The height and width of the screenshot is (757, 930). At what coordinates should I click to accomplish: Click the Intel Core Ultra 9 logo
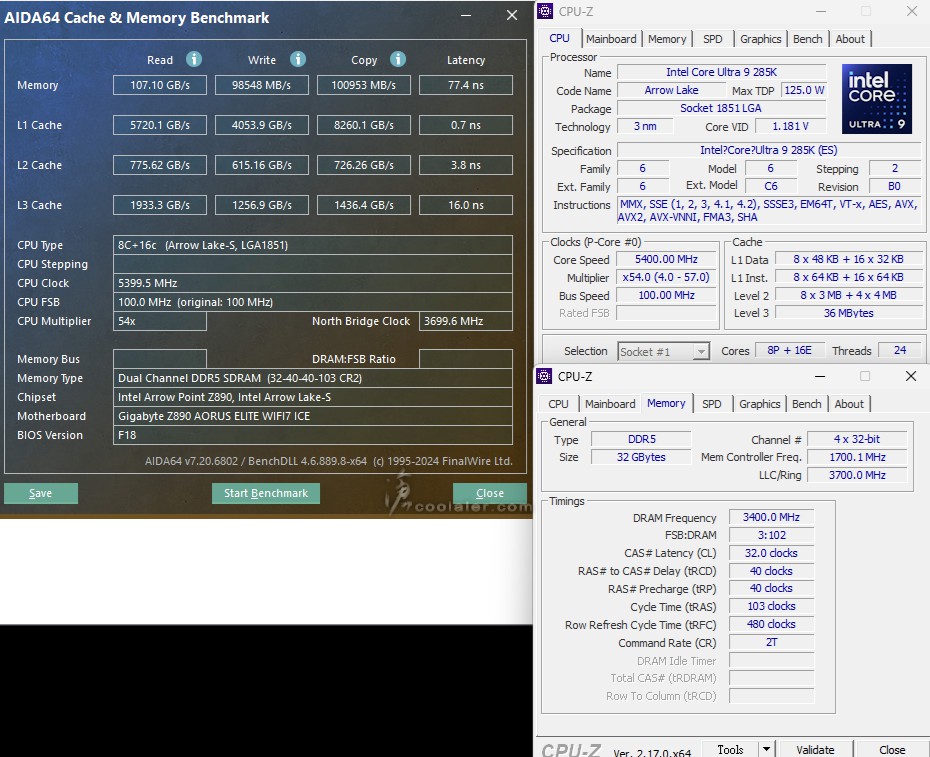877,99
